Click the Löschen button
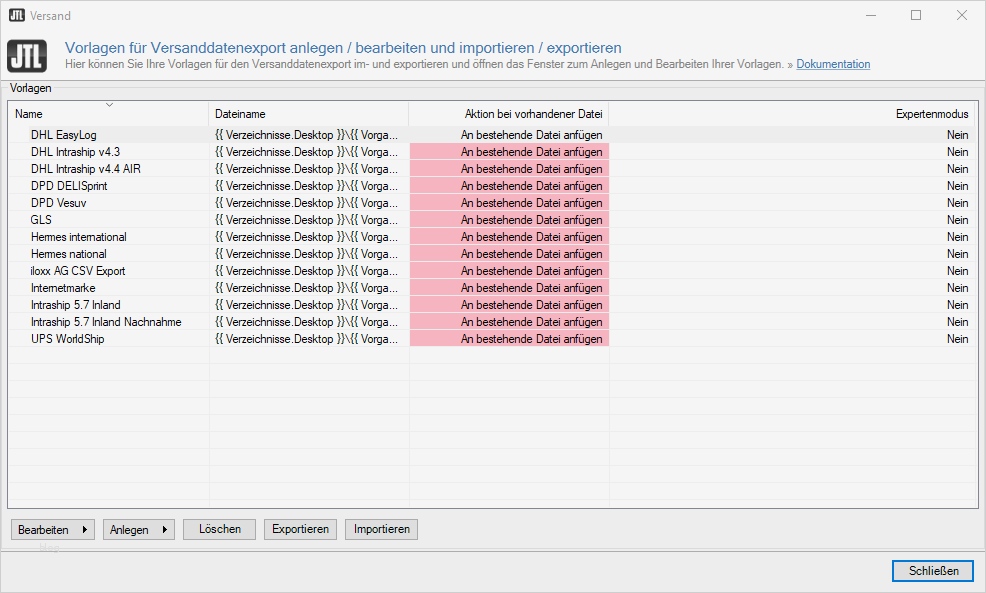 click(219, 529)
